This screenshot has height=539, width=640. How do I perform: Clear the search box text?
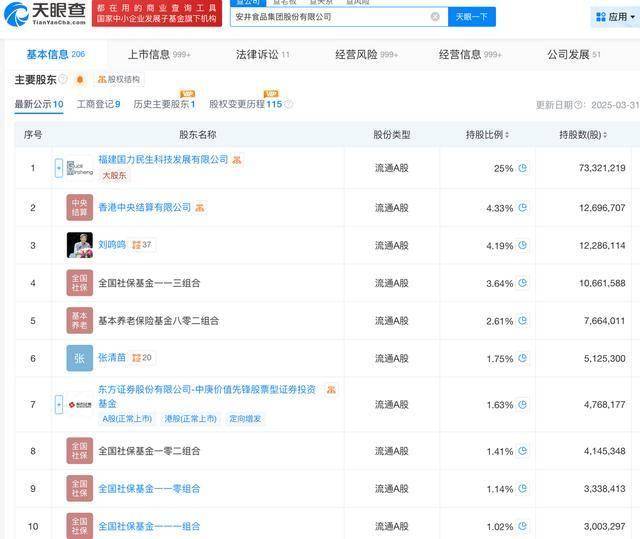(x=435, y=17)
